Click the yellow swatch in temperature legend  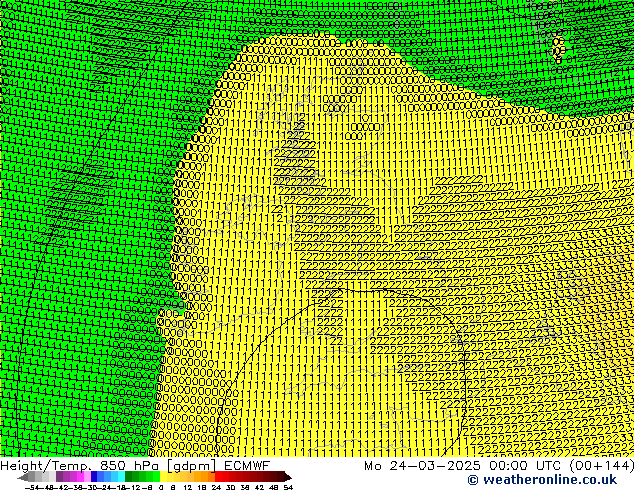[164, 477]
